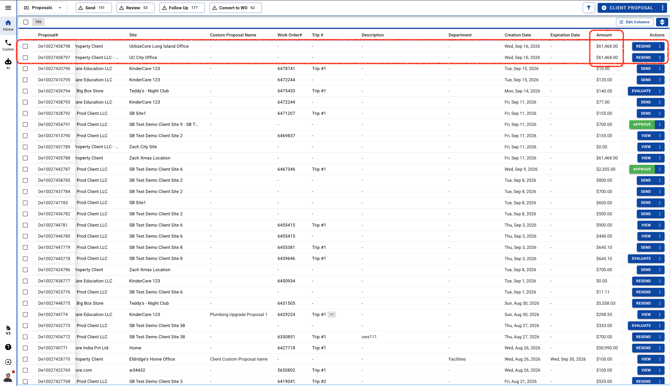Viewport: 670px width, 386px height.
Task: Click the blue icon button beside Edit Columns
Action: (x=662, y=22)
